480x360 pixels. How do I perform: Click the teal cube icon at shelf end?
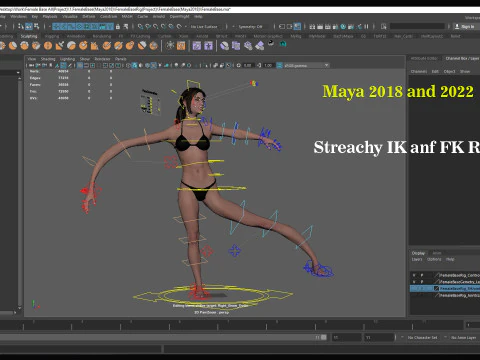click(283, 44)
